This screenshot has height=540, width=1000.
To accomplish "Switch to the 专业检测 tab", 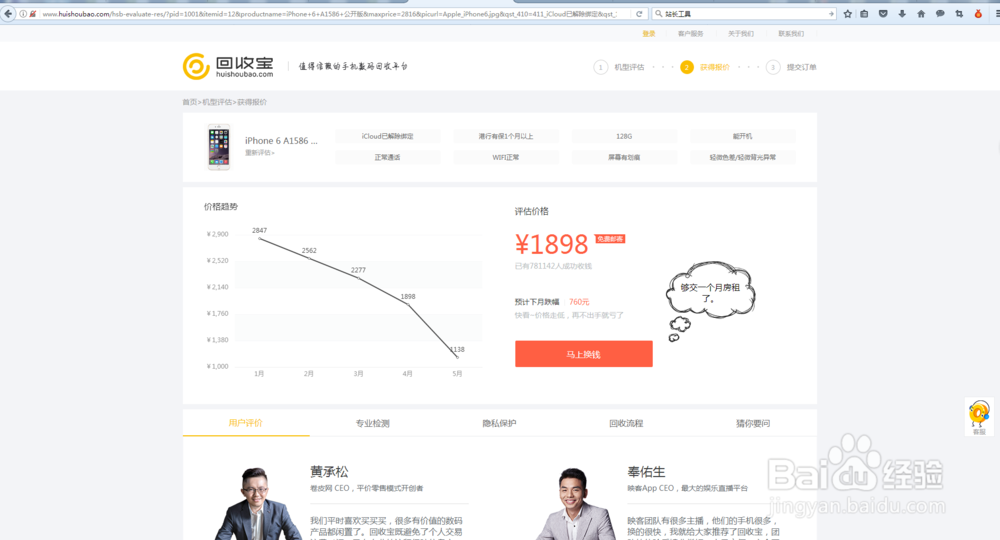I will coord(372,423).
